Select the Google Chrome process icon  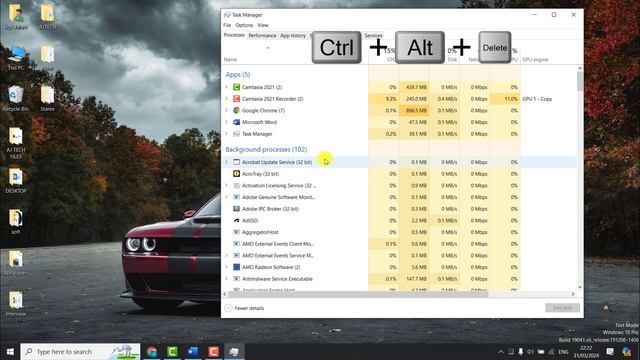click(x=236, y=110)
